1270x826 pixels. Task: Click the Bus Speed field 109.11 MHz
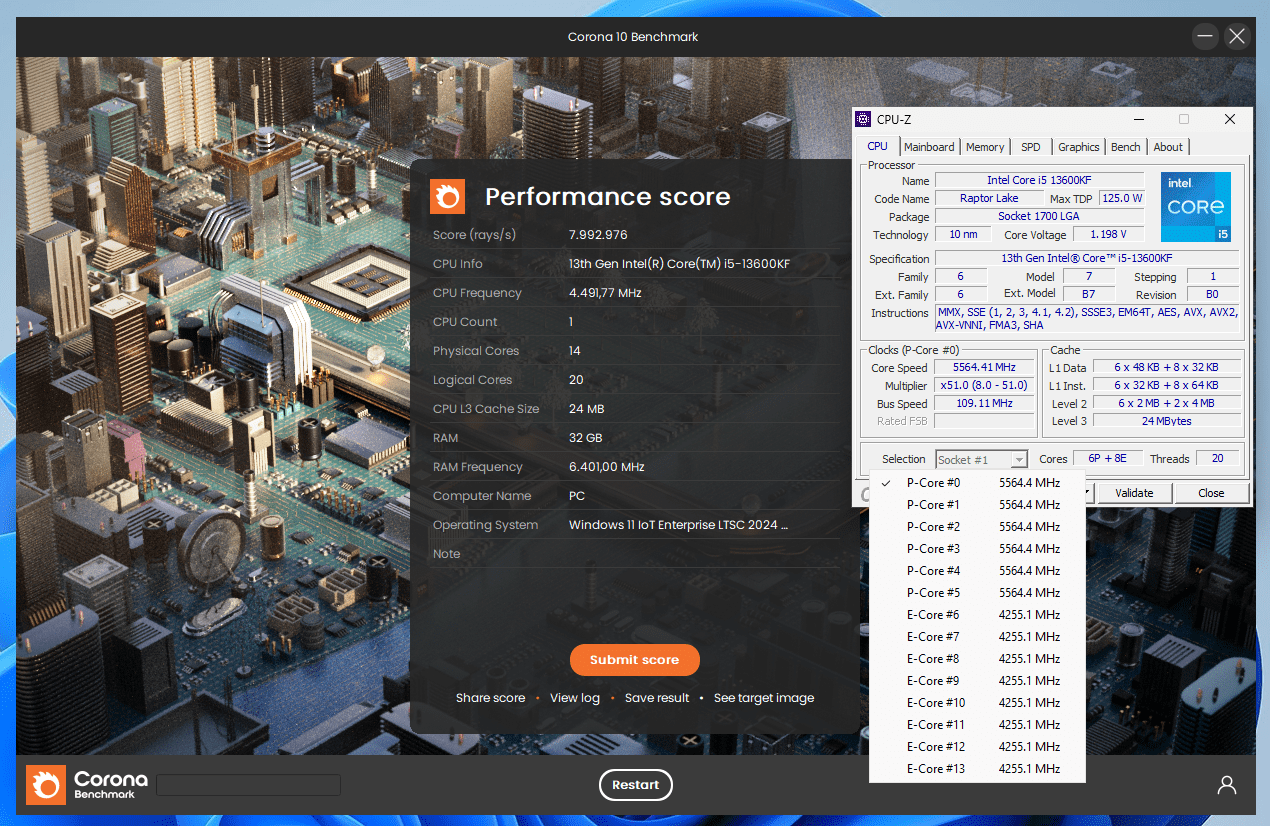click(x=984, y=404)
